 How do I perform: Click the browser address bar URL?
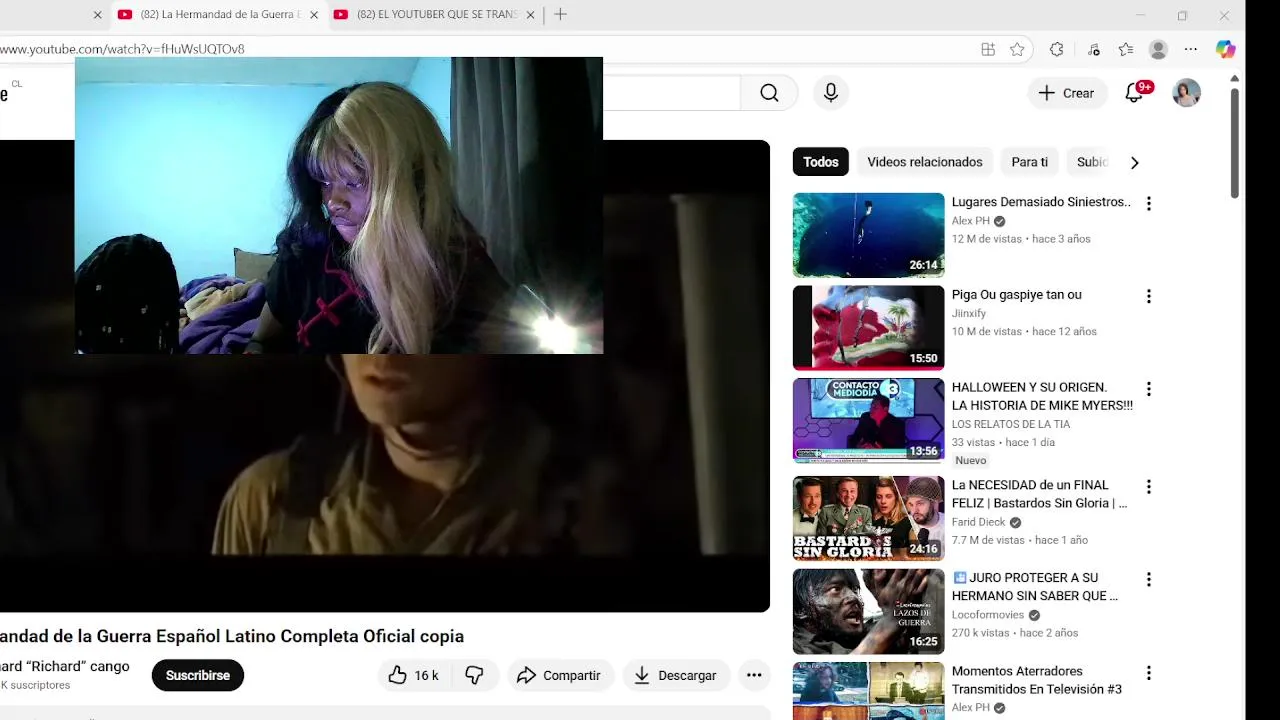pyautogui.click(x=122, y=49)
